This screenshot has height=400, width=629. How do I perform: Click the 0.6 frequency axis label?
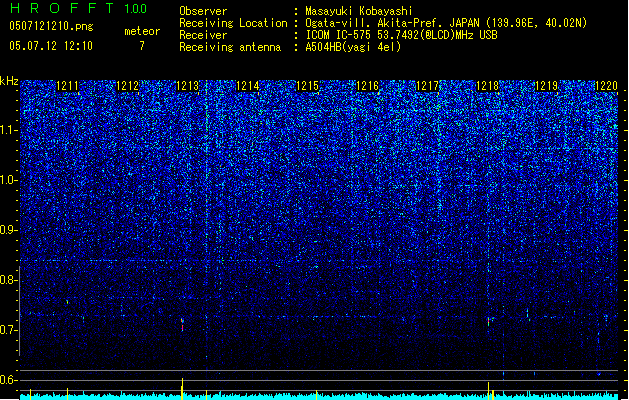click(8, 380)
